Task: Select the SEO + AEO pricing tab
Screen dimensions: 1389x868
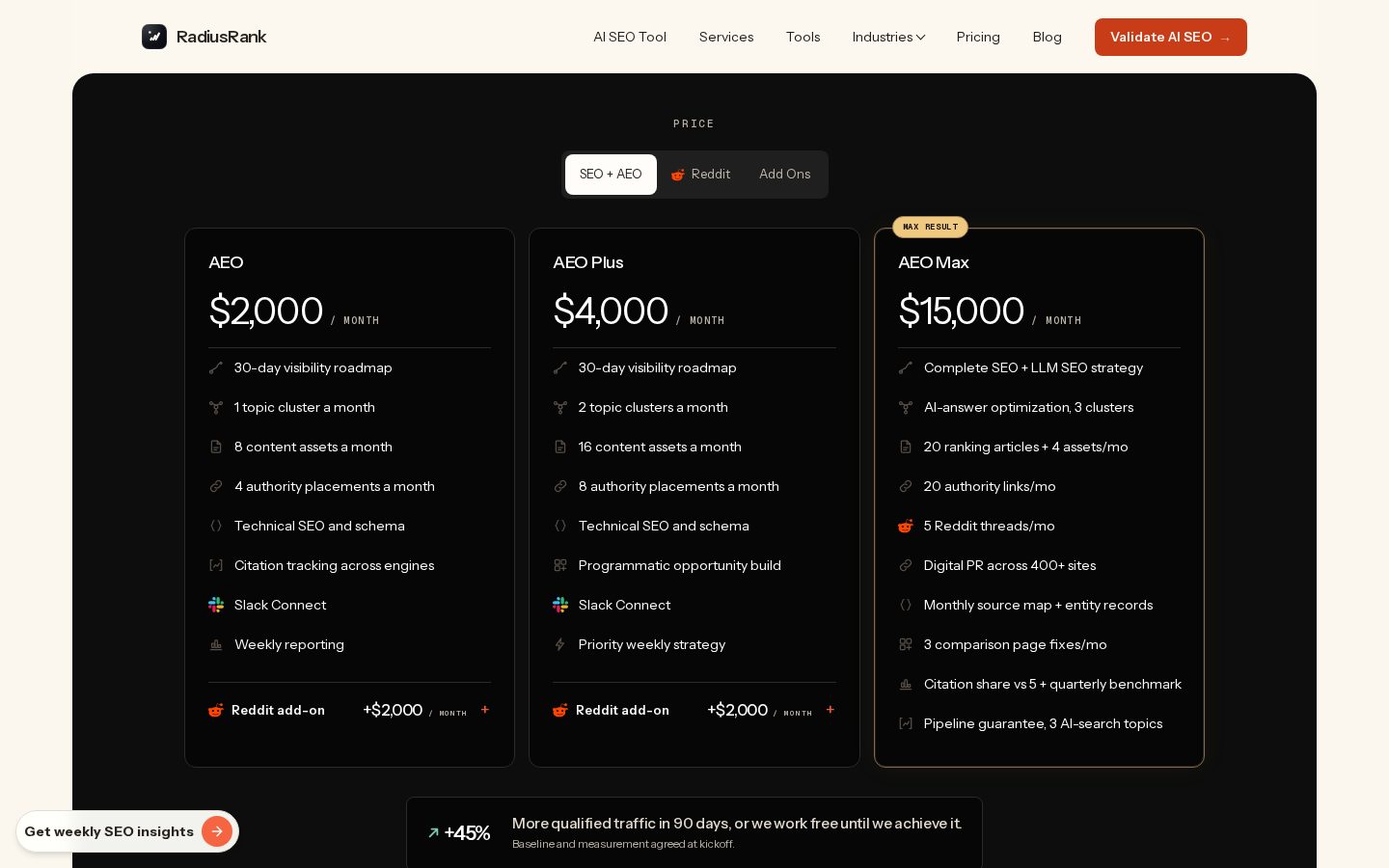Action: (x=611, y=175)
